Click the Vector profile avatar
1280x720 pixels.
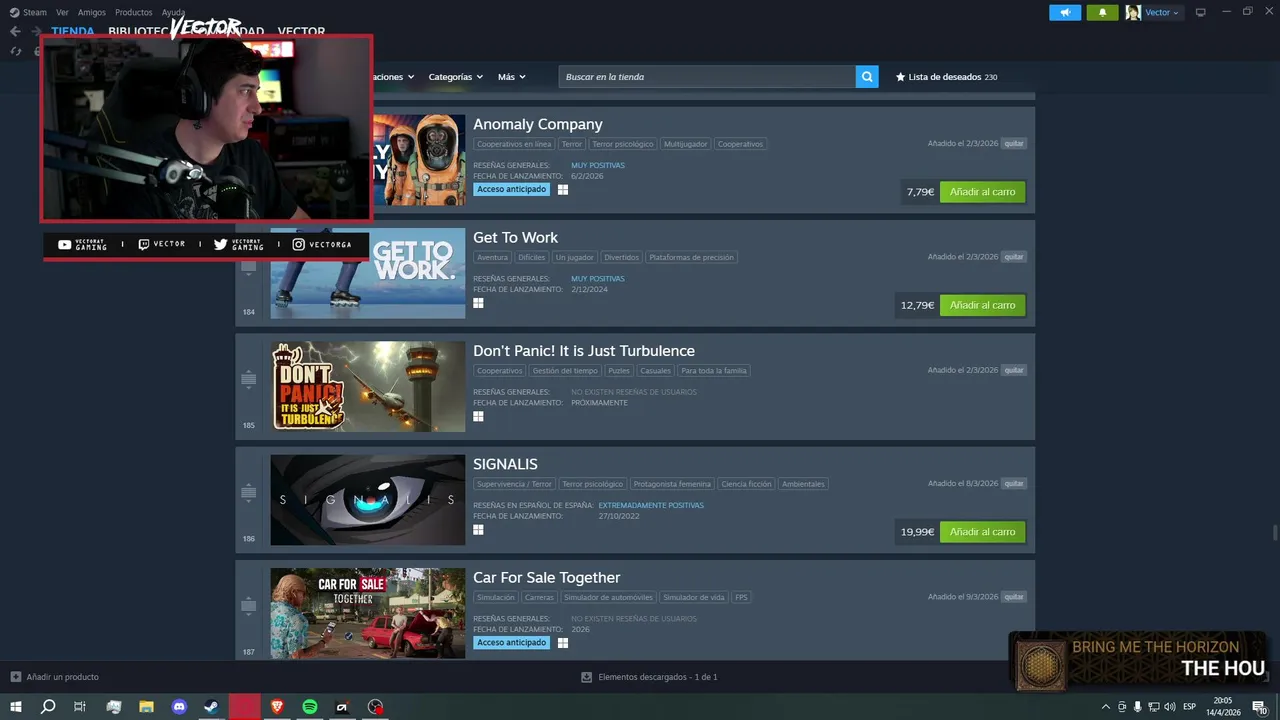tap(1133, 12)
